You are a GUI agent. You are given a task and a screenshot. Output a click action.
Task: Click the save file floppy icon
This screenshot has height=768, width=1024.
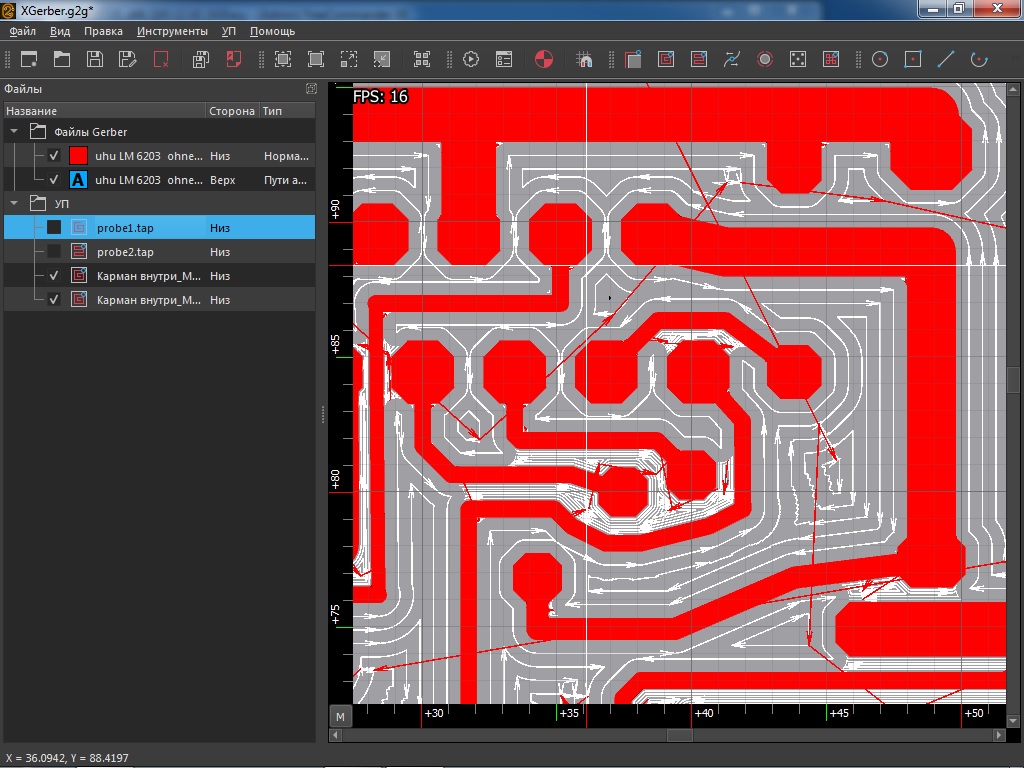click(95, 59)
